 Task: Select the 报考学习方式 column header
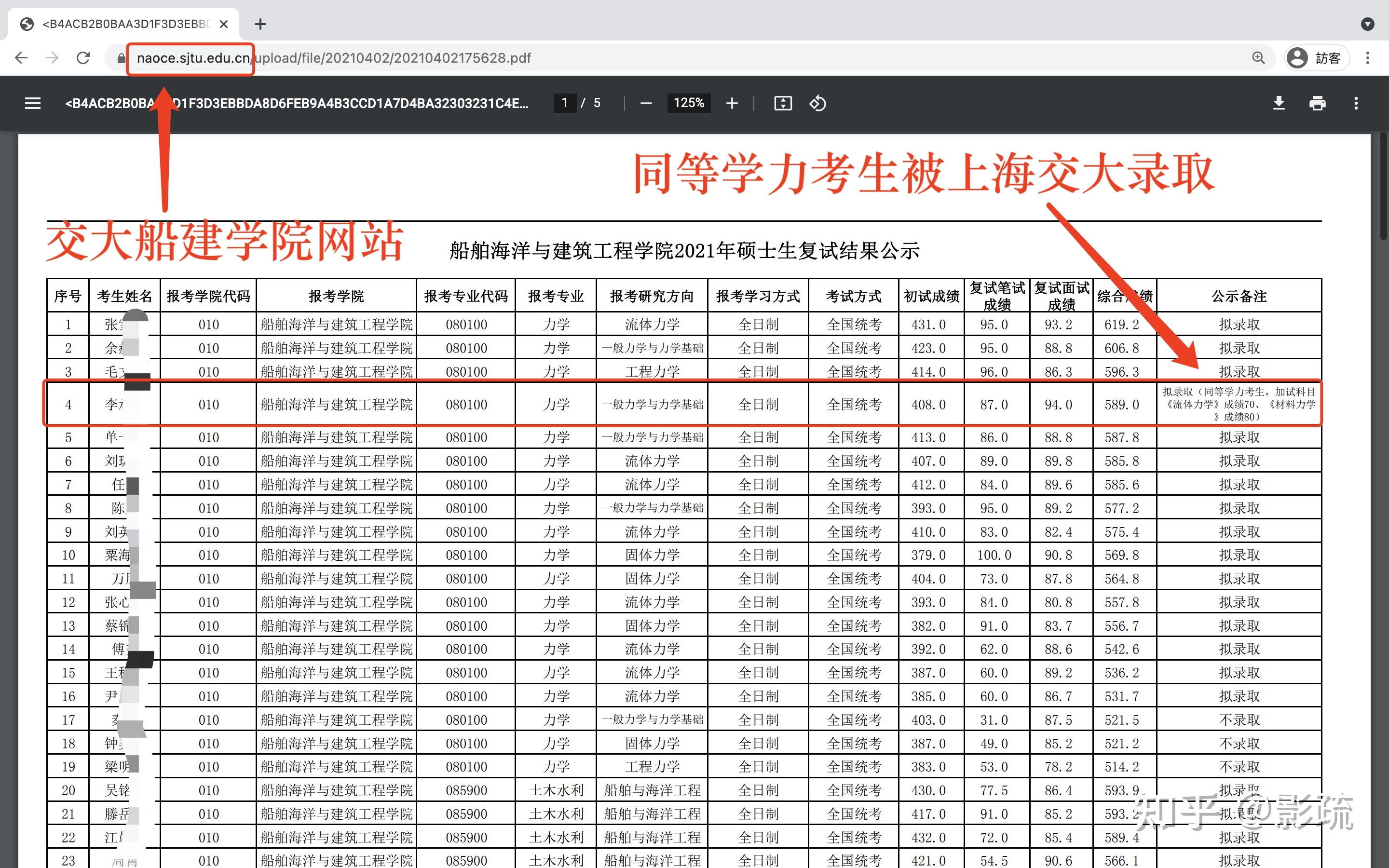point(758,296)
